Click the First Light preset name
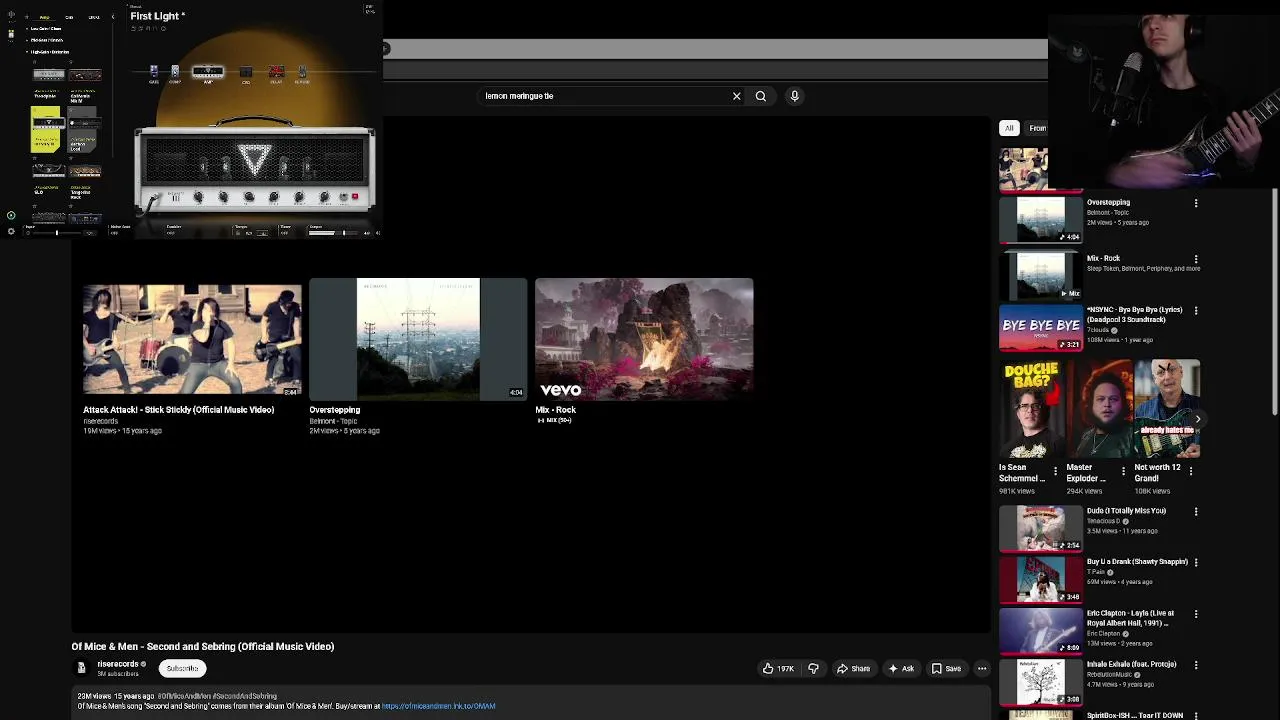The width and height of the screenshot is (1280, 720). point(157,16)
